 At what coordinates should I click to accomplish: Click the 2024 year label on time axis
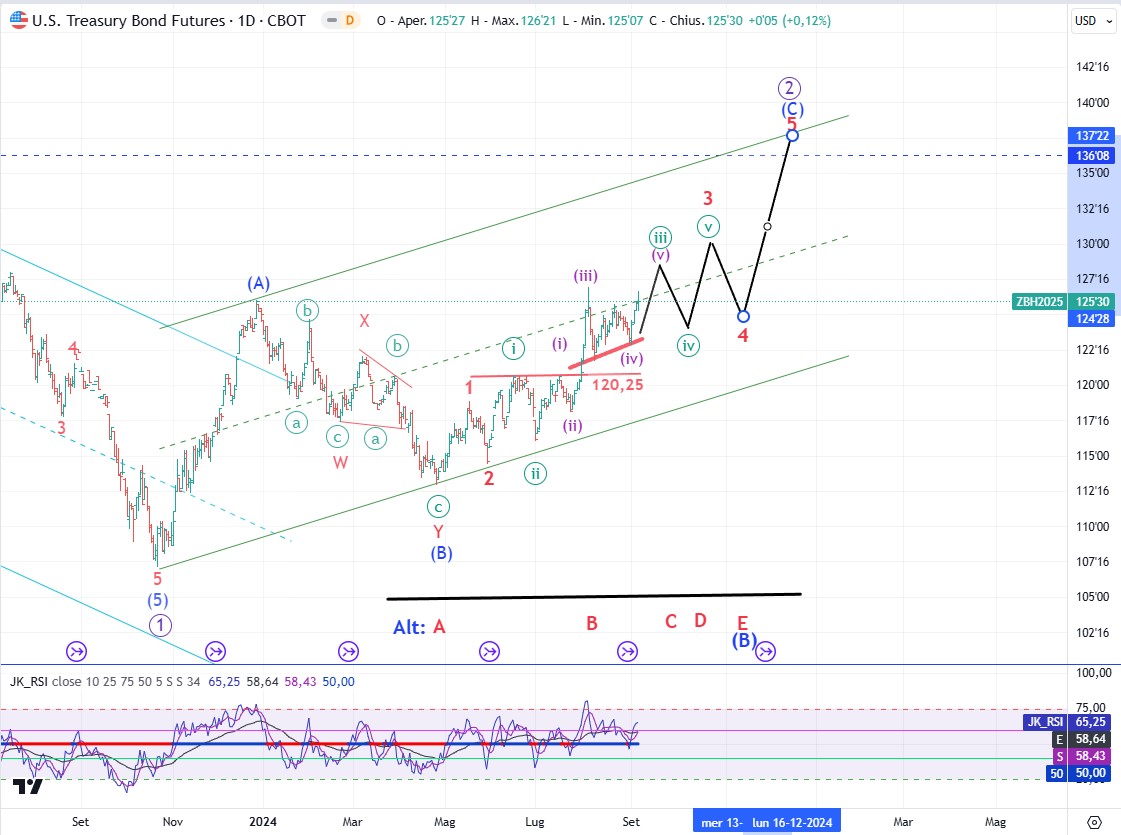(x=263, y=821)
